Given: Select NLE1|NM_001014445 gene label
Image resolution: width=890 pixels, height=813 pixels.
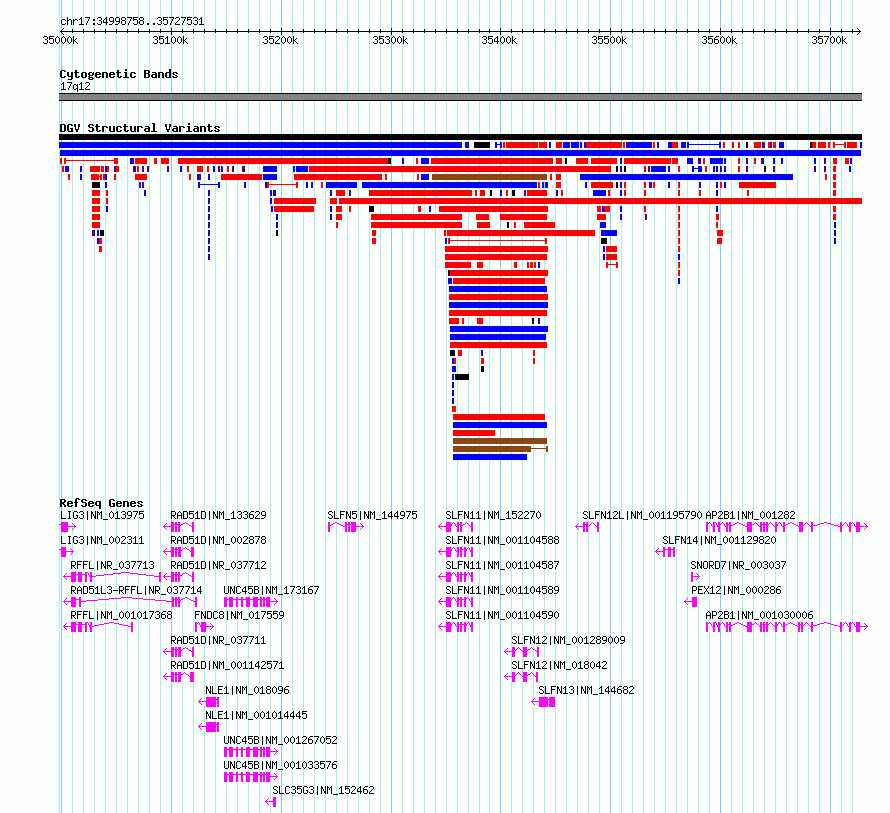Looking at the screenshot, I should coord(257,715).
